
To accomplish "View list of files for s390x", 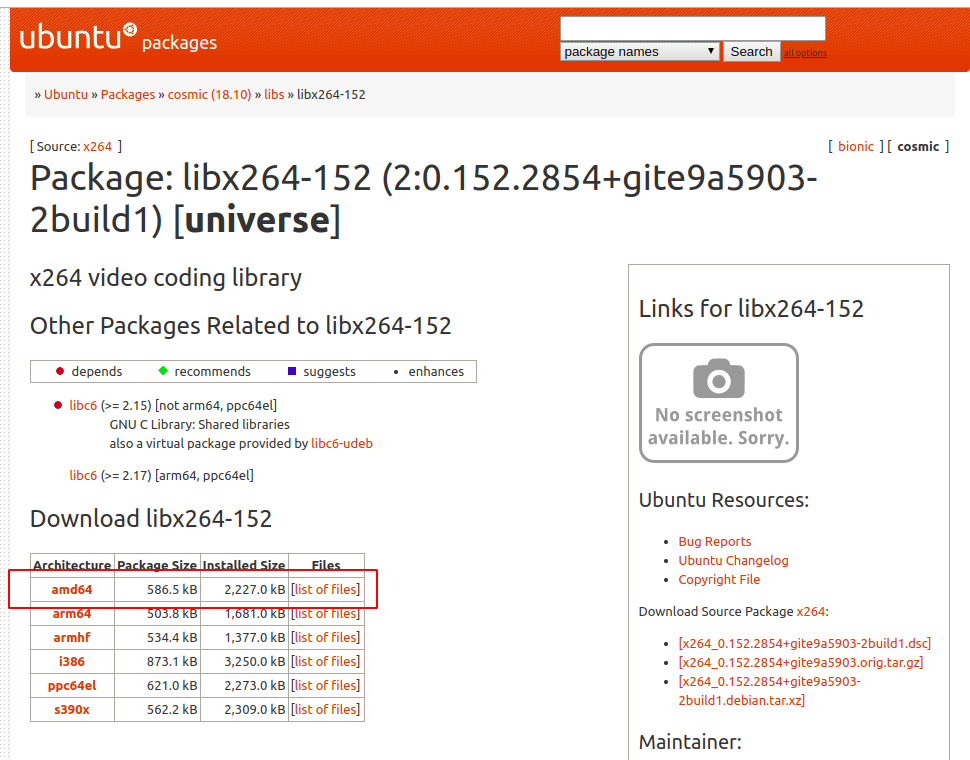I will coord(326,710).
